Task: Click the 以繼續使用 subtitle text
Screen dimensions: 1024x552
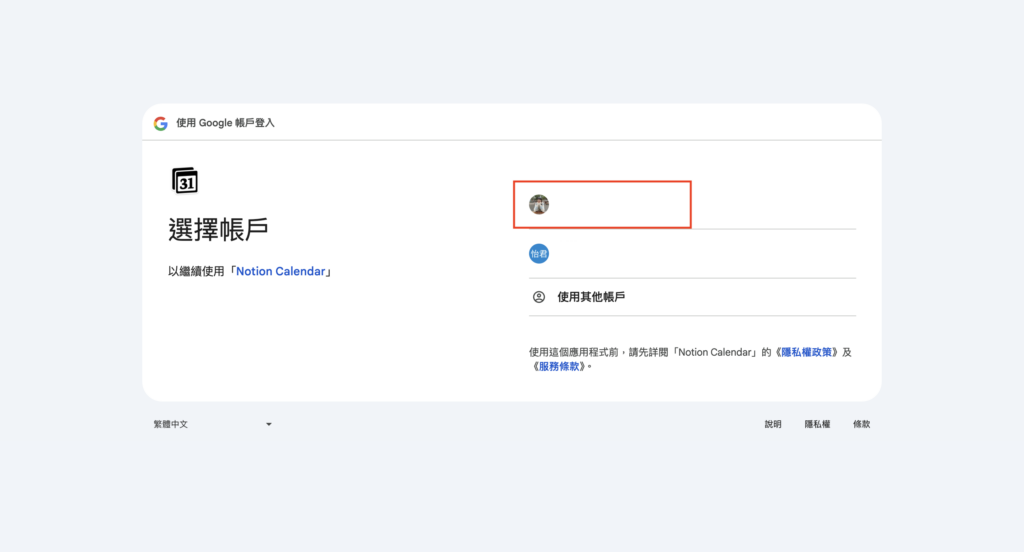Action: (198, 271)
